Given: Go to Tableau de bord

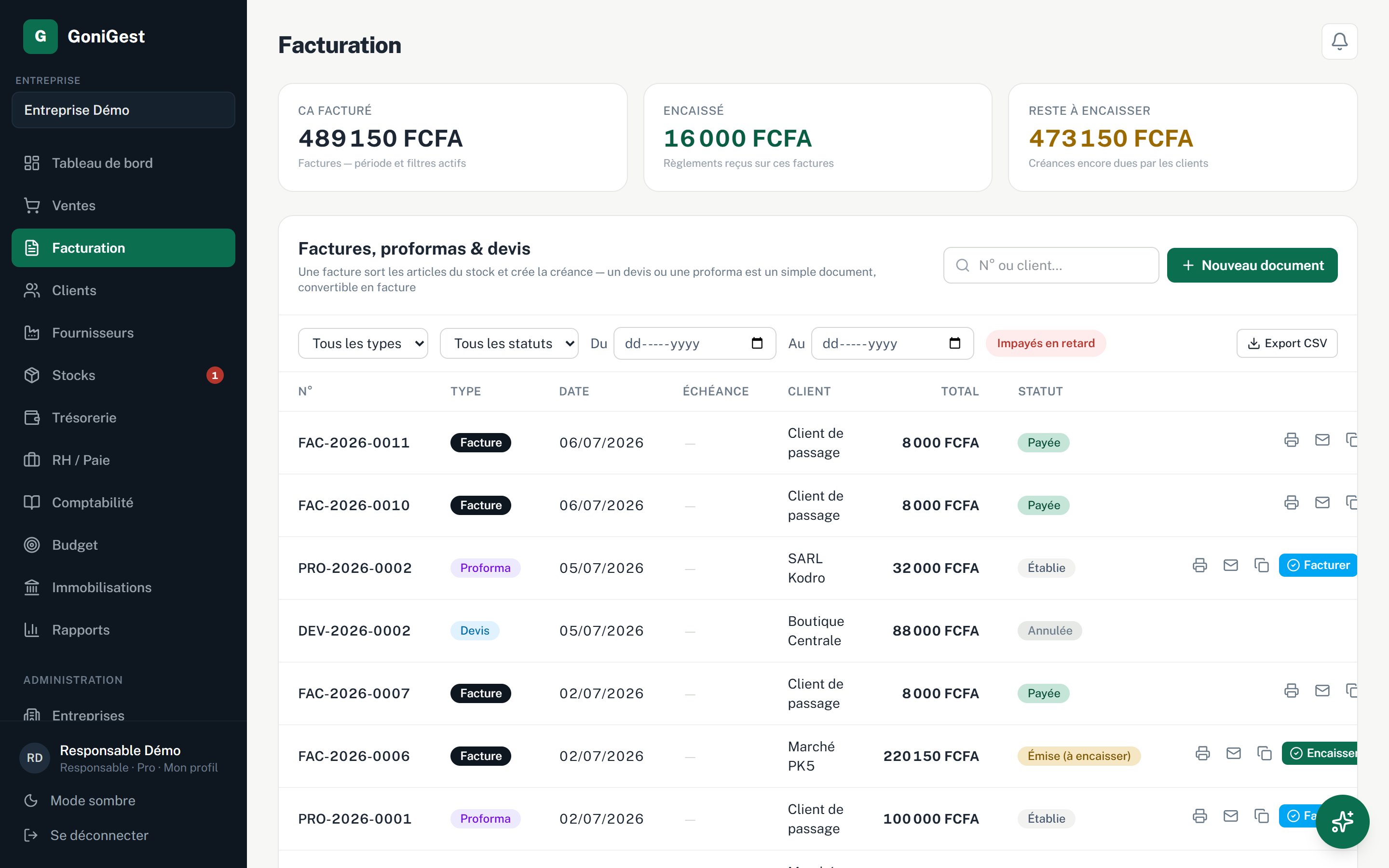Looking at the screenshot, I should [x=123, y=163].
